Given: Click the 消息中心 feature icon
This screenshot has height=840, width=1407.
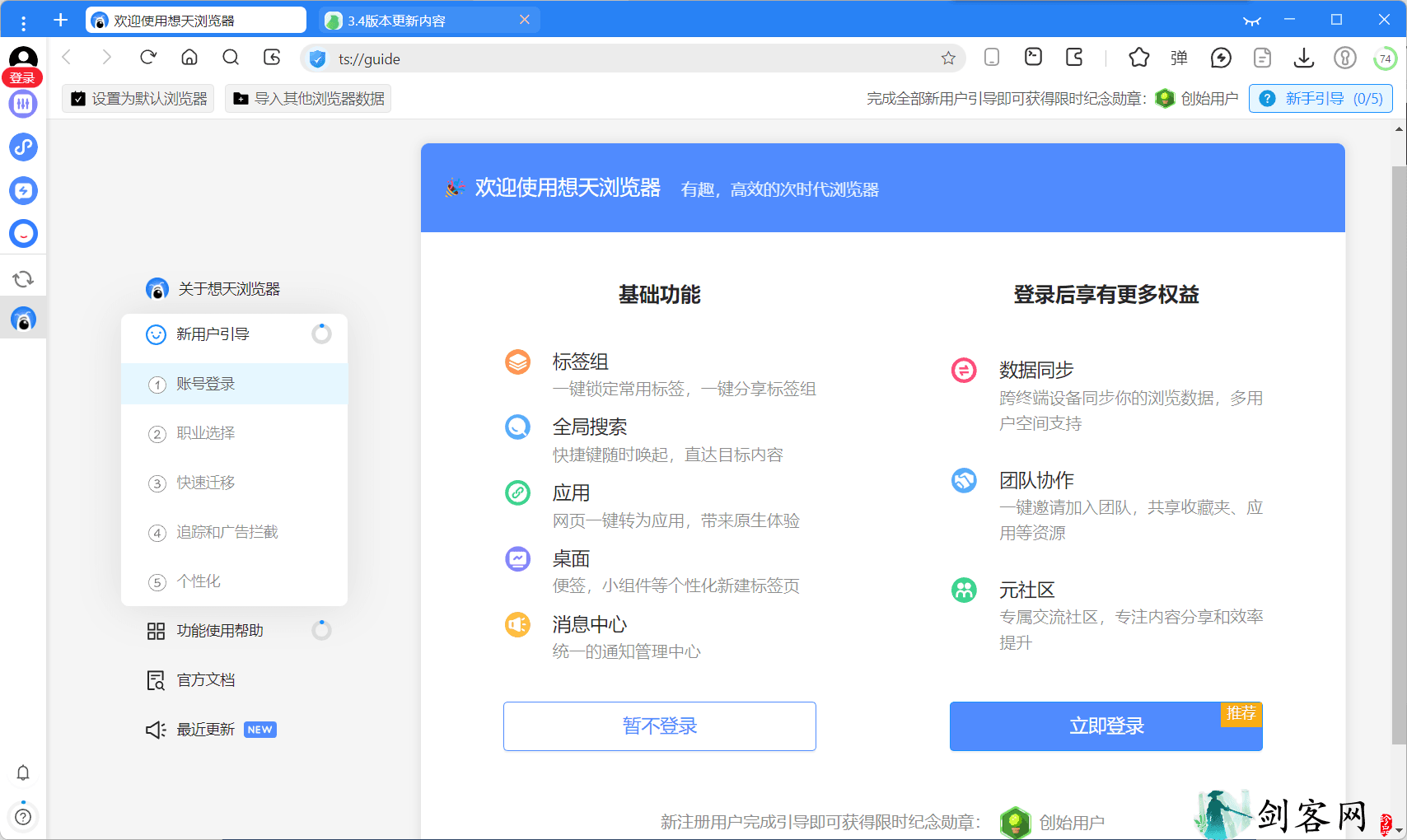Looking at the screenshot, I should pos(517,625).
